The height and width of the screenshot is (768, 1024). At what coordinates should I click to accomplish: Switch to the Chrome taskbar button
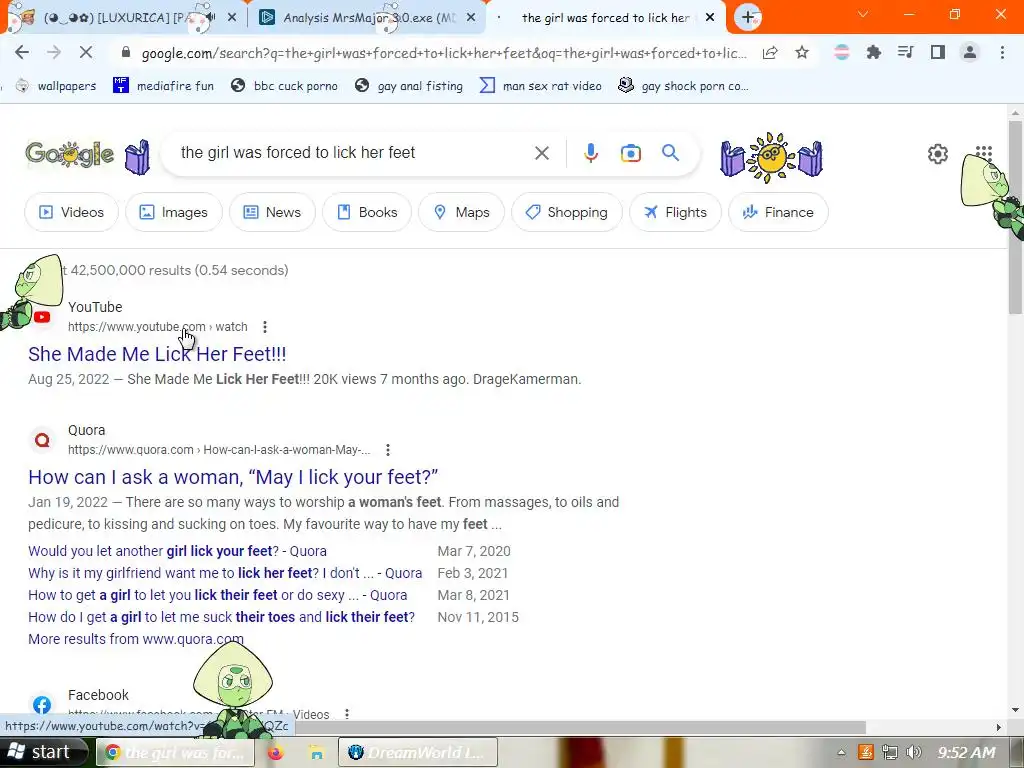pyautogui.click(x=176, y=752)
